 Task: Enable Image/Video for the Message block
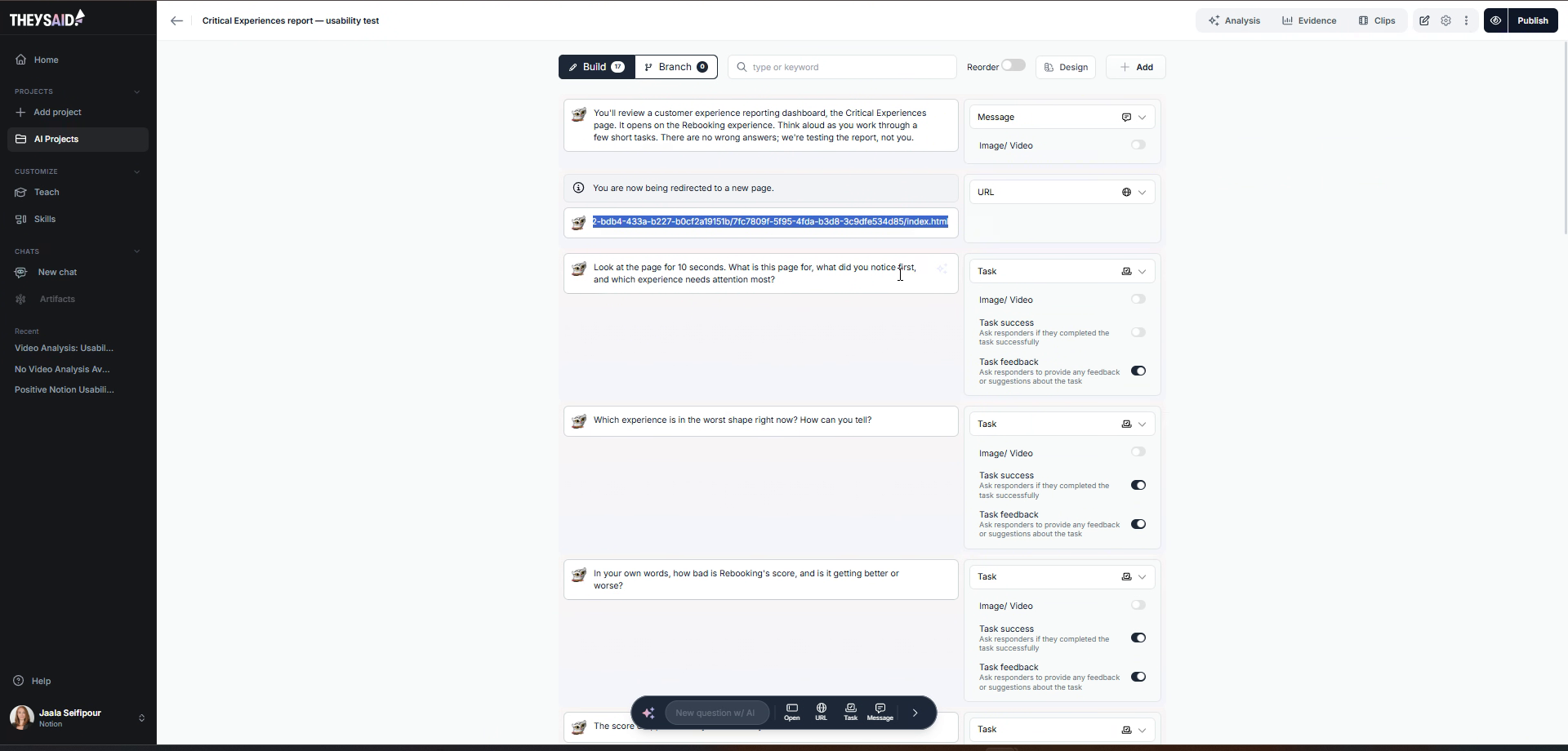1138,145
